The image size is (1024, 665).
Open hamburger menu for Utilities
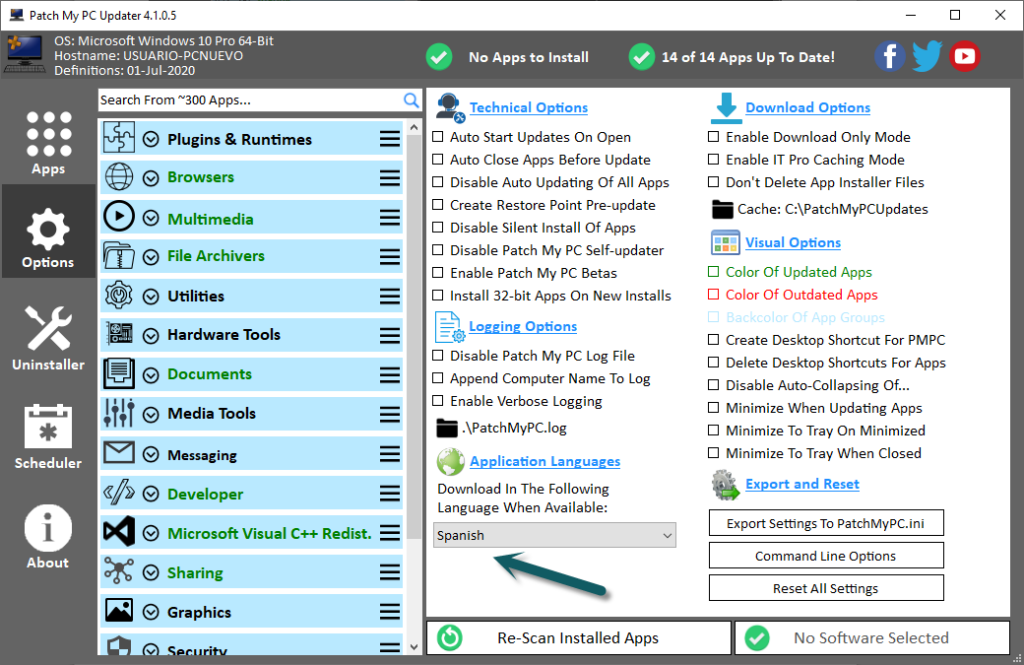[390, 297]
